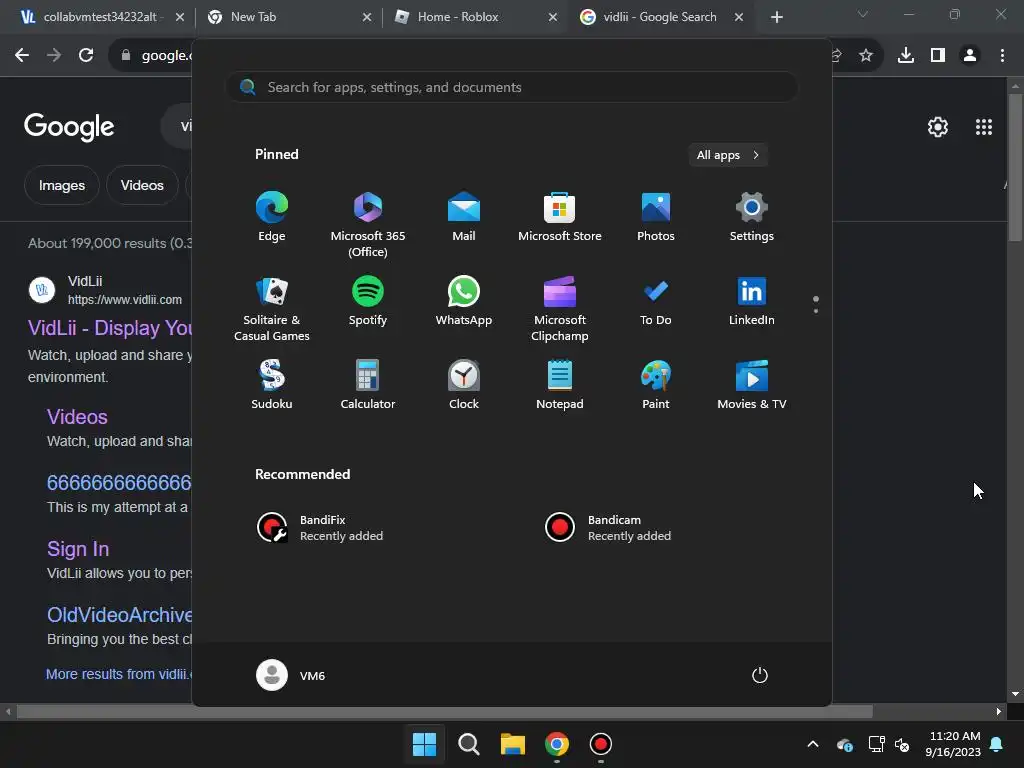
Task: Open Google apps grid
Action: click(984, 127)
